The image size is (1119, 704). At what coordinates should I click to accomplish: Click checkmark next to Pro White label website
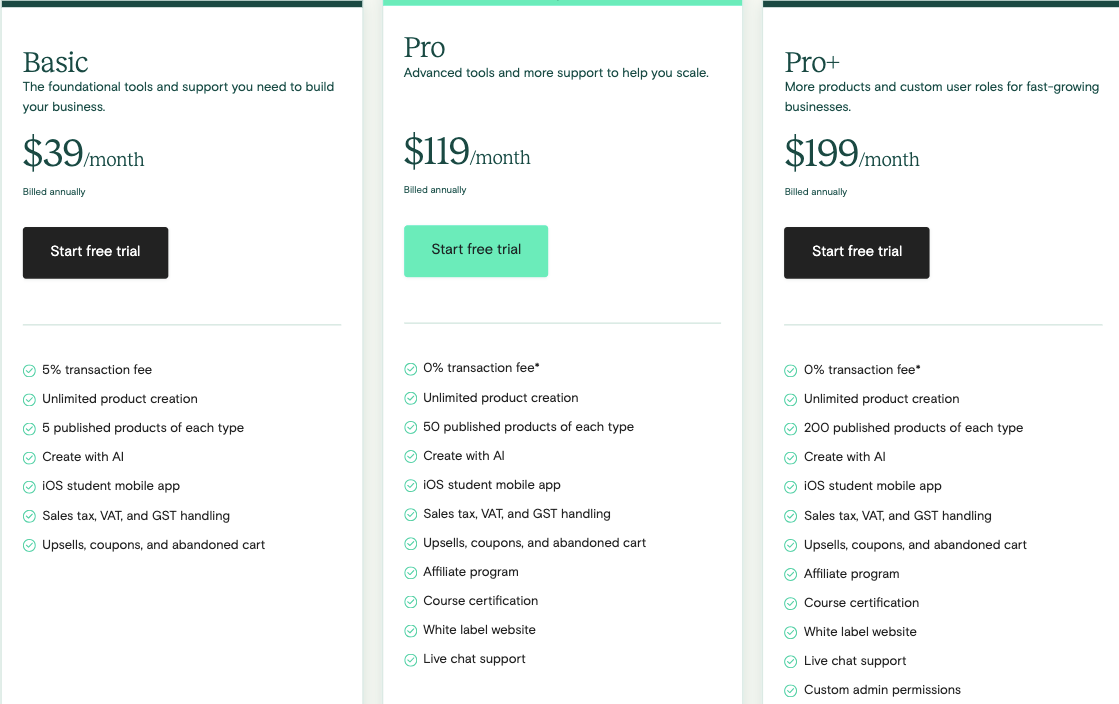tap(410, 630)
